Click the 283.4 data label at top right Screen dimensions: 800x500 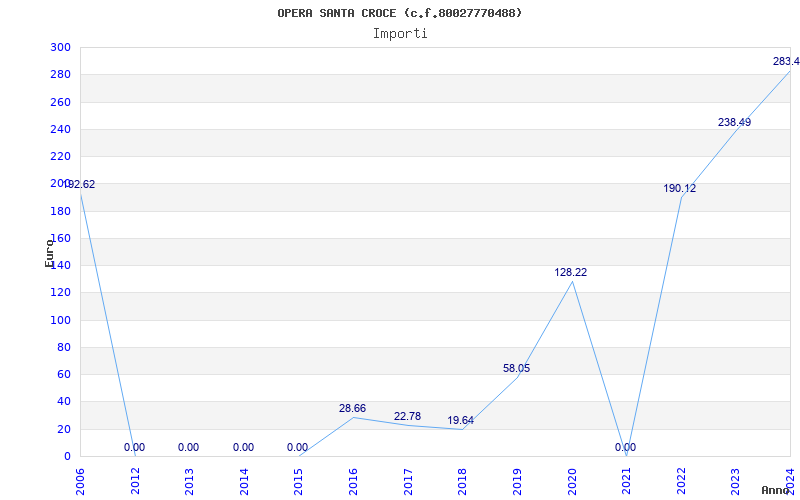[x=786, y=62]
